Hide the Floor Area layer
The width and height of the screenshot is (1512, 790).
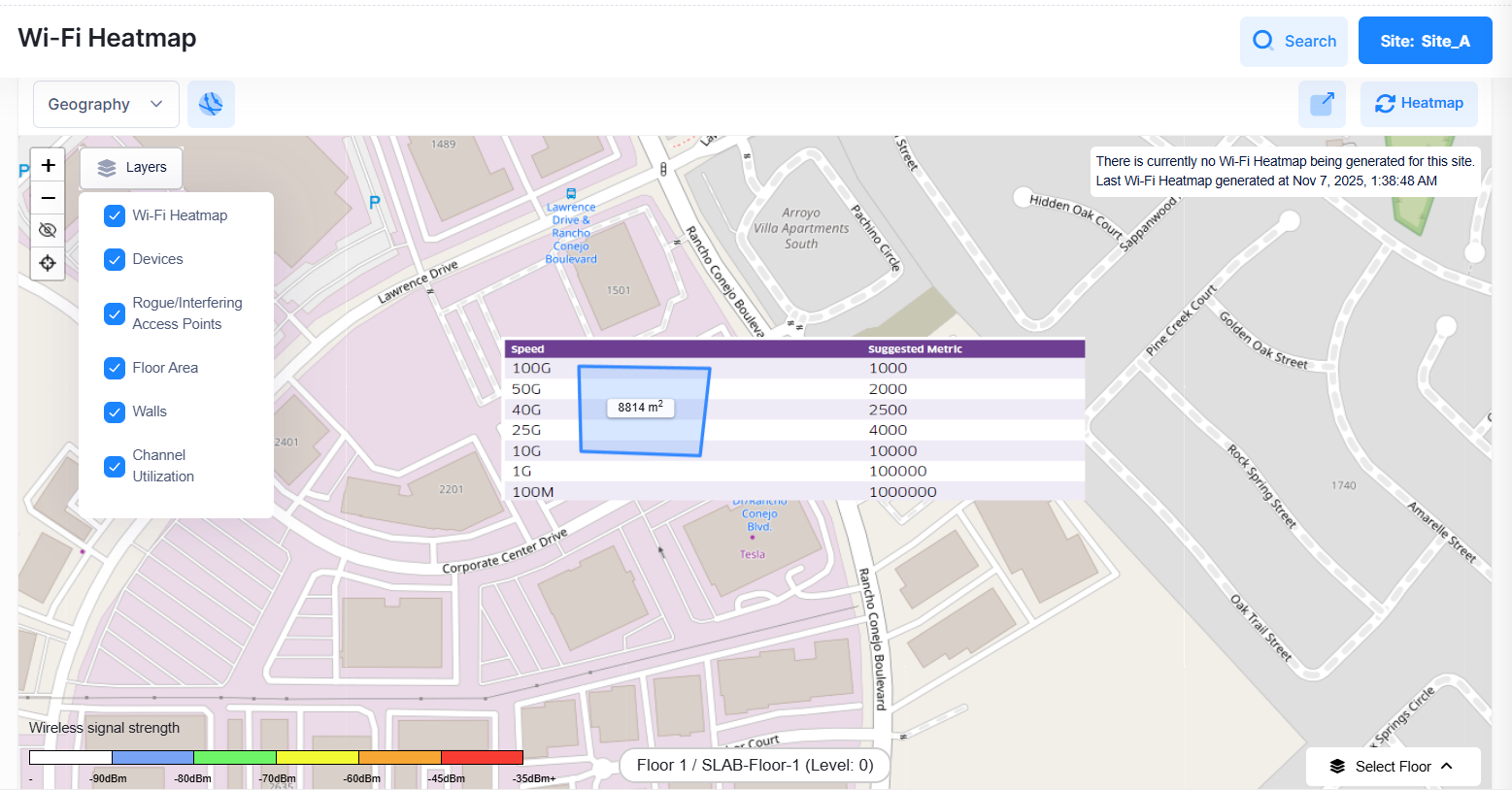click(115, 368)
